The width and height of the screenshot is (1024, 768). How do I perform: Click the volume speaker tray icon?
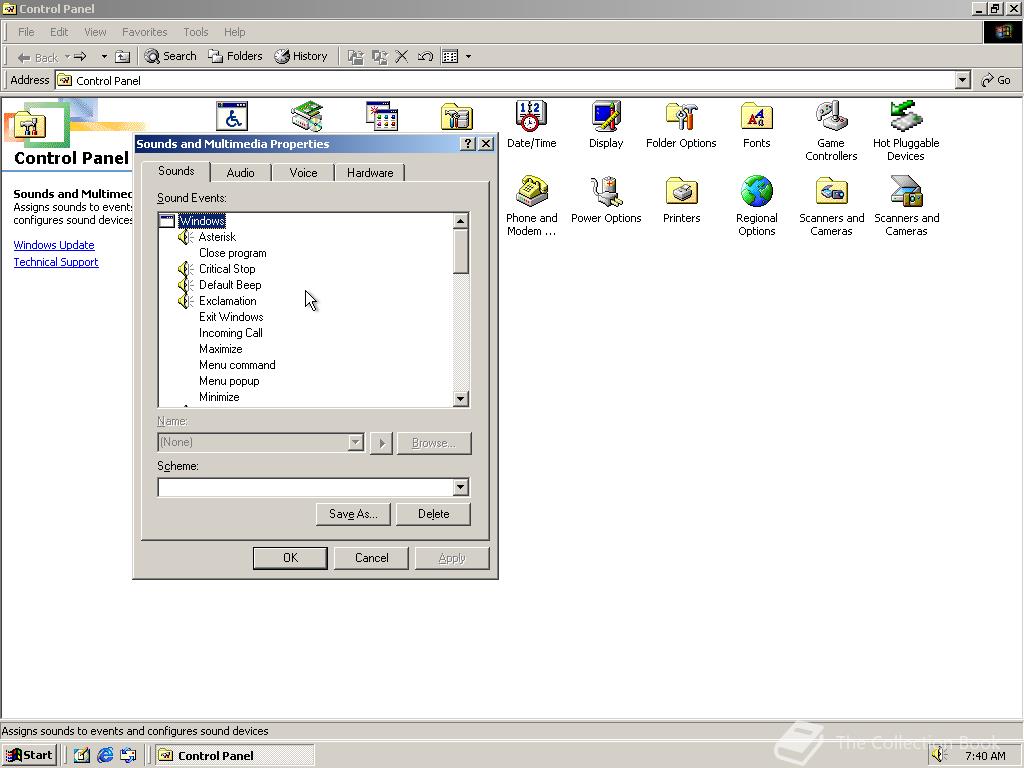[x=938, y=755]
